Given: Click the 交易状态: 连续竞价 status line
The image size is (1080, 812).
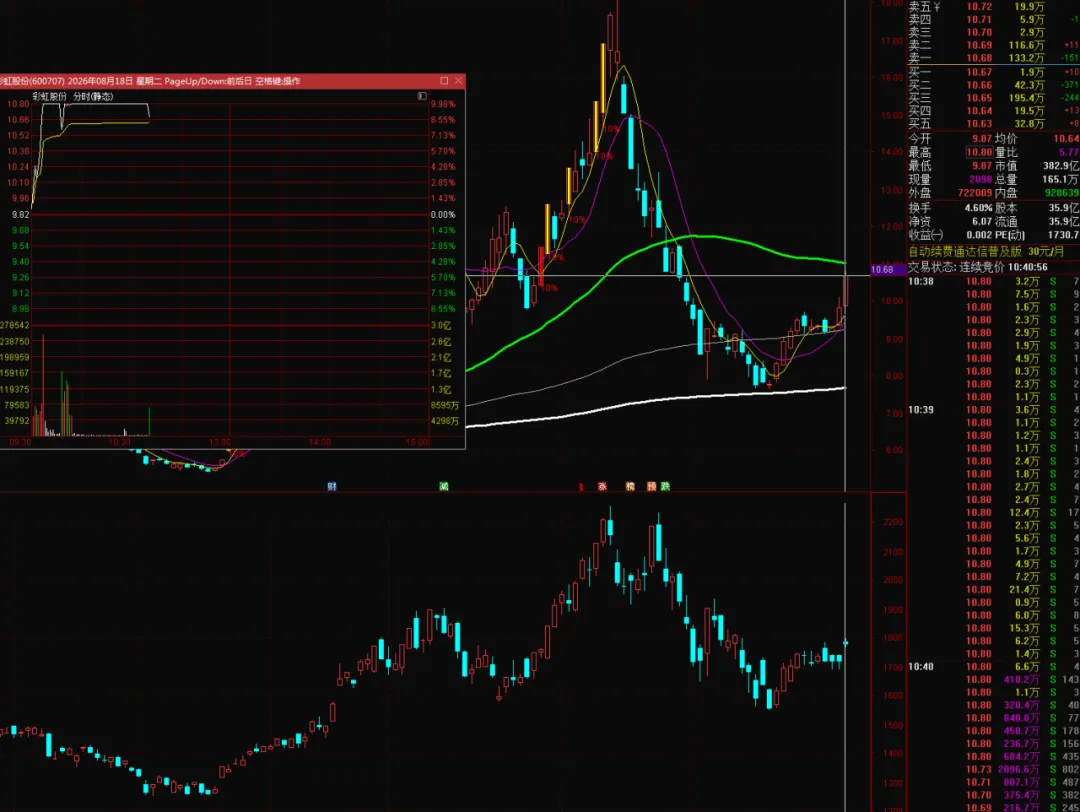Looking at the screenshot, I should (977, 267).
